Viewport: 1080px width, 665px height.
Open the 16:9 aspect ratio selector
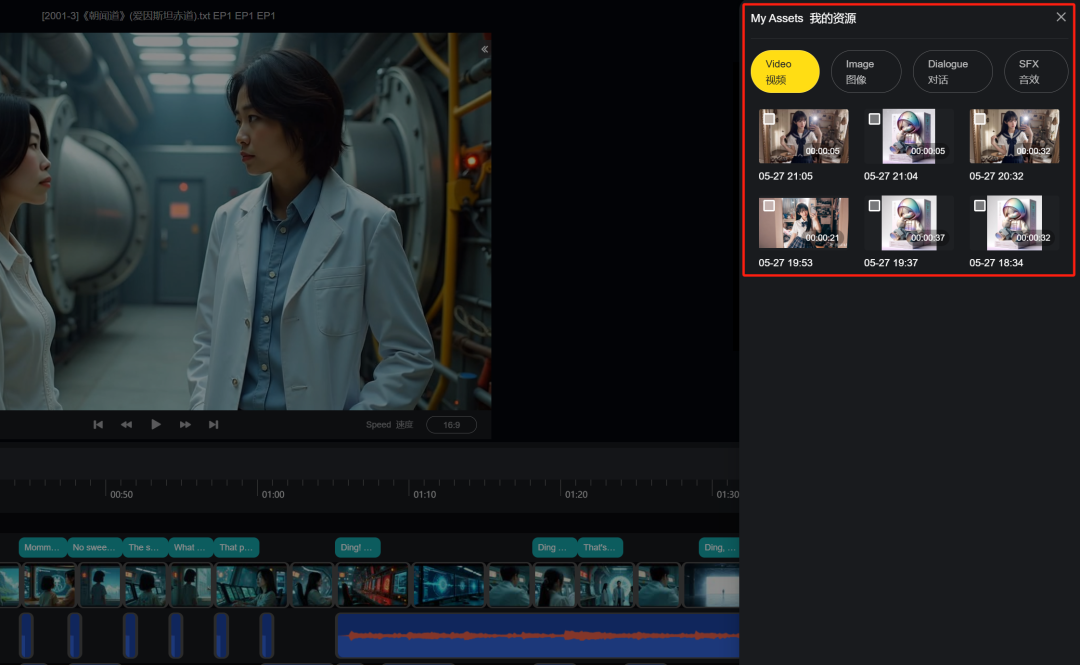(451, 424)
